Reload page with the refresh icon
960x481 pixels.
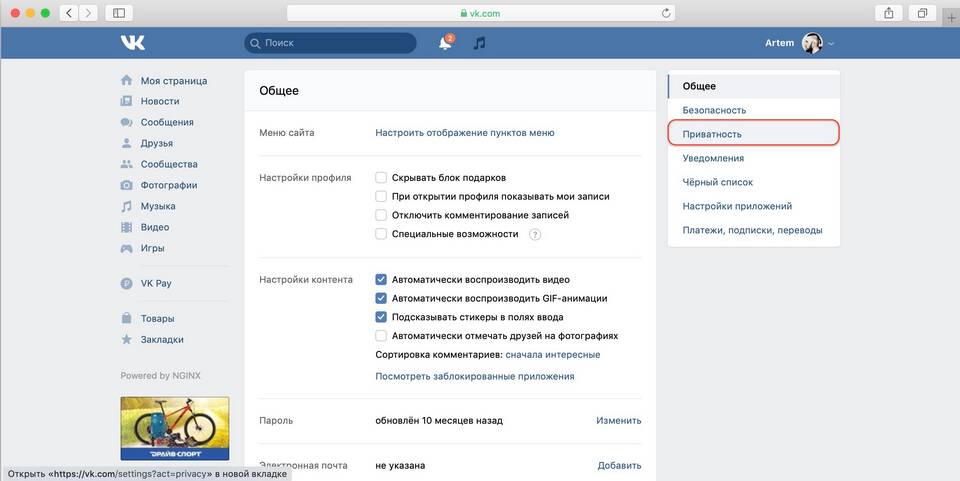[x=666, y=13]
